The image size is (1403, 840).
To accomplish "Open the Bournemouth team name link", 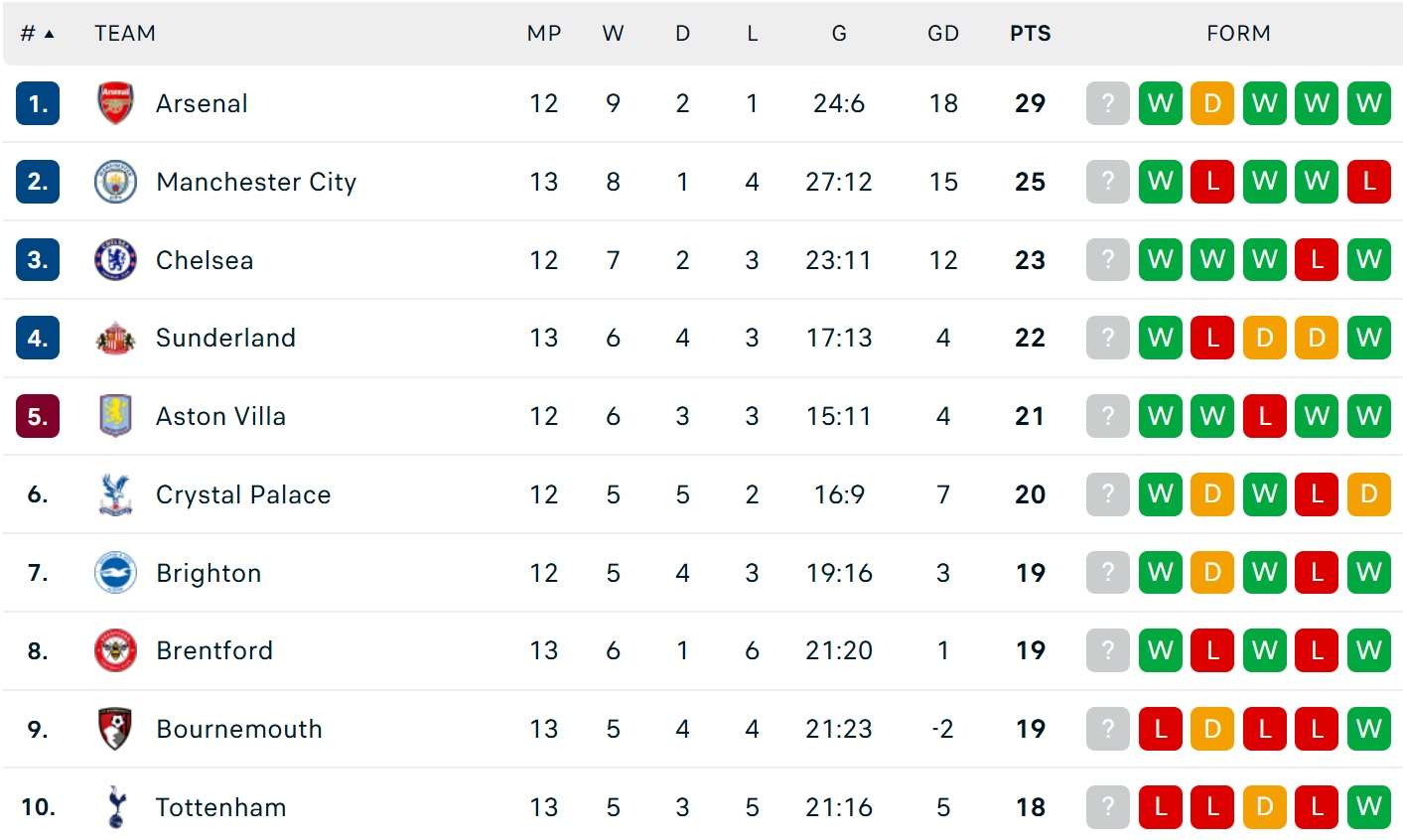I will pyautogui.click(x=239, y=730).
